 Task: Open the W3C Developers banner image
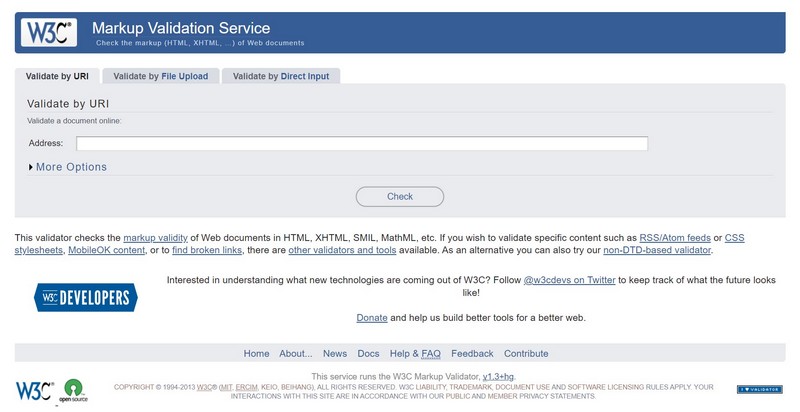tap(86, 298)
